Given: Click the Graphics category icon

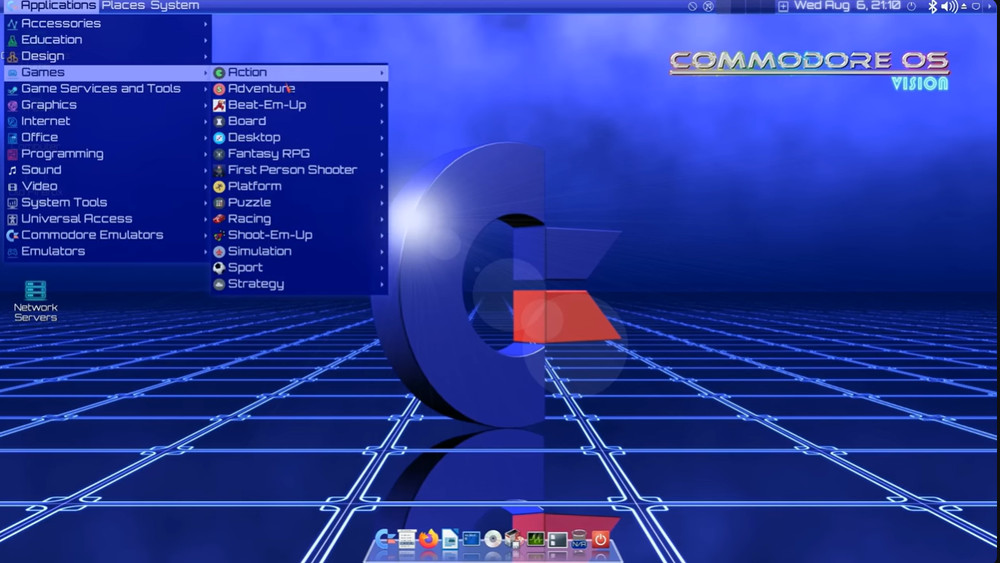Looking at the screenshot, I should (12, 105).
